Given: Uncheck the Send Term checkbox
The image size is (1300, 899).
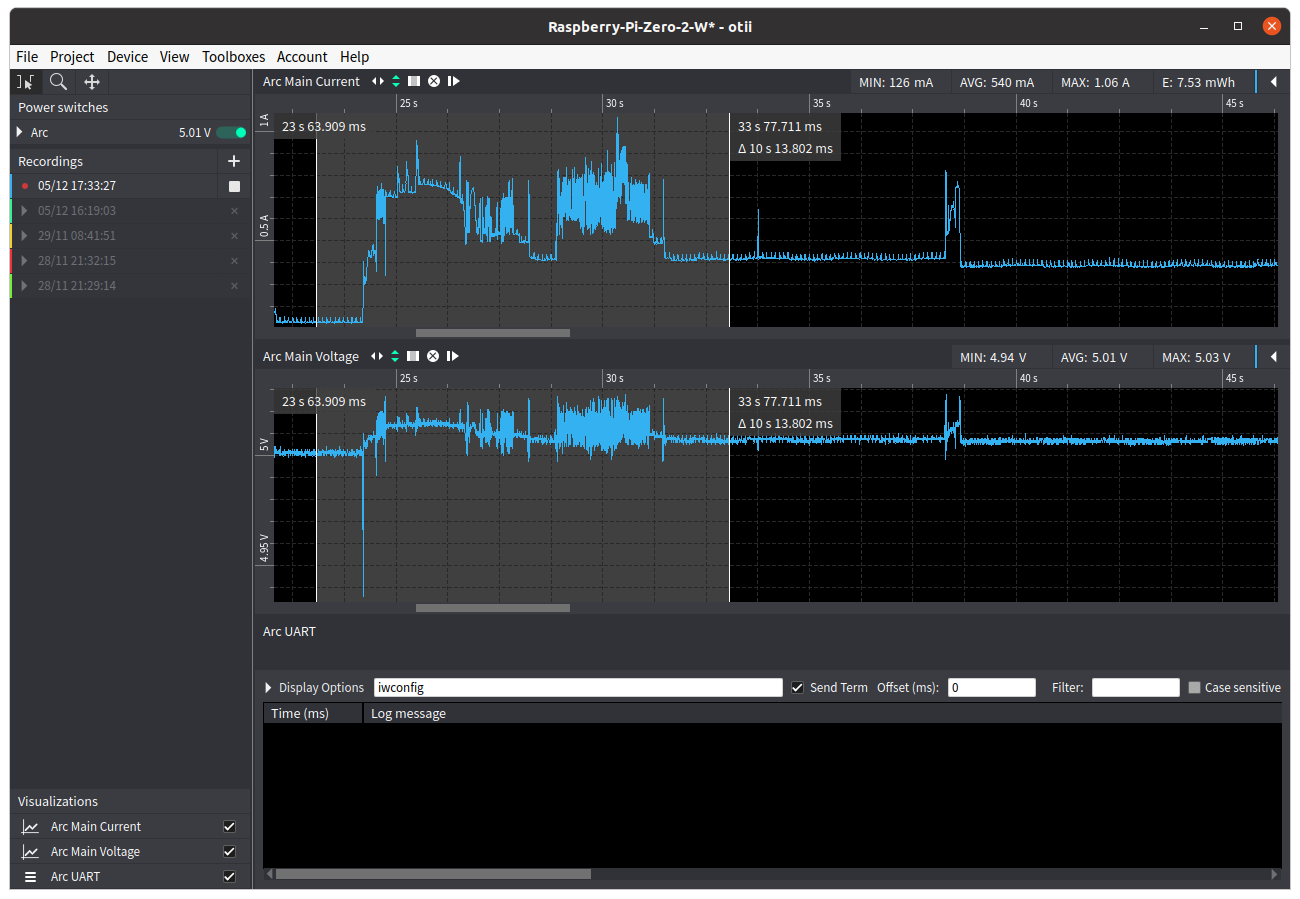Looking at the screenshot, I should point(797,688).
